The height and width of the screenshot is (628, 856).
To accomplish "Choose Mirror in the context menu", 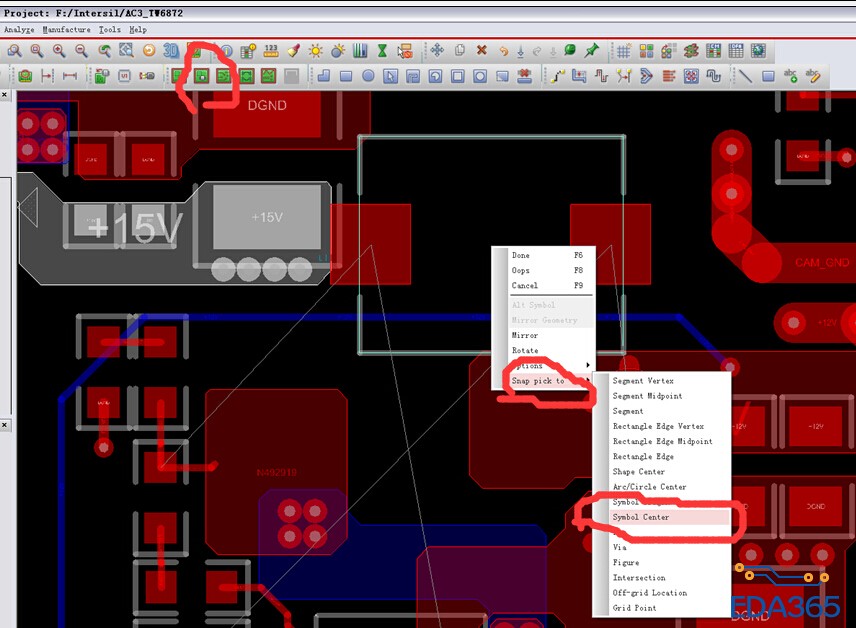I will click(548, 335).
